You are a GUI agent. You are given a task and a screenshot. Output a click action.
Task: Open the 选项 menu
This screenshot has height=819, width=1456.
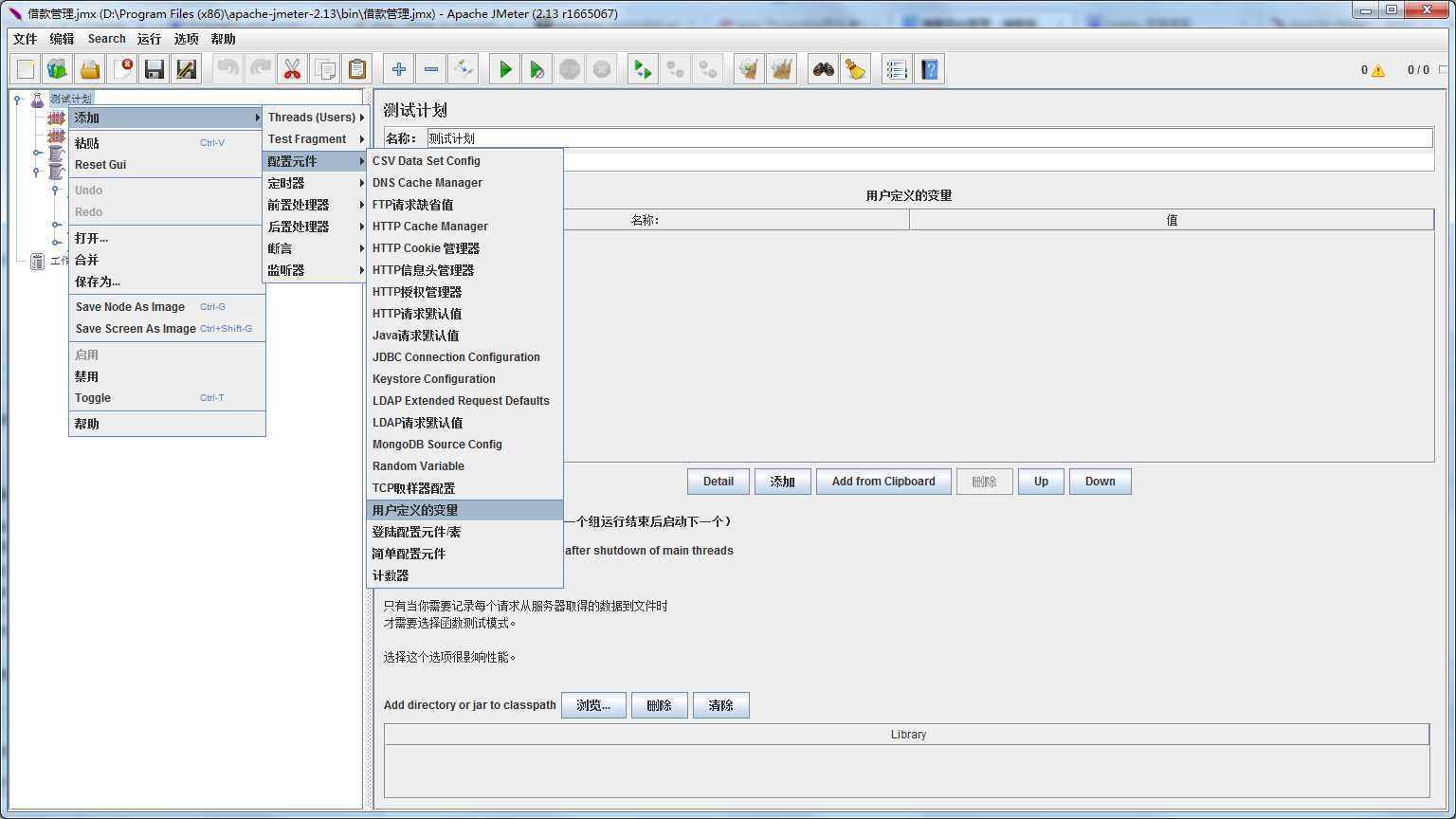(x=187, y=39)
